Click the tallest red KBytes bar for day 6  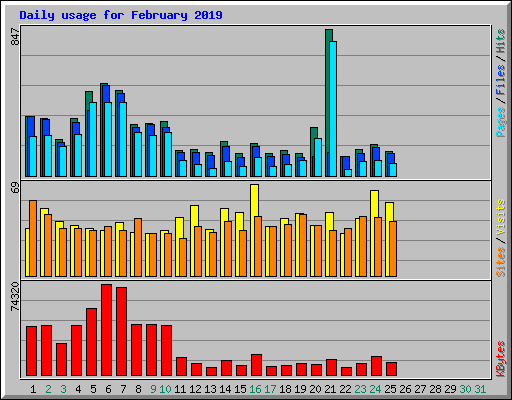(106, 330)
